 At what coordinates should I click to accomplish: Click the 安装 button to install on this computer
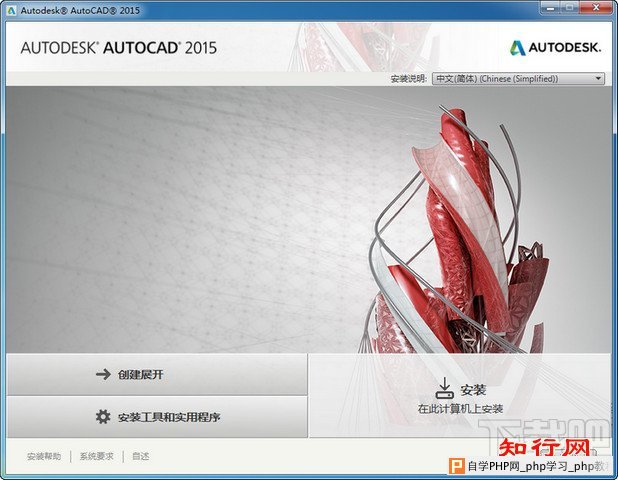coord(460,396)
